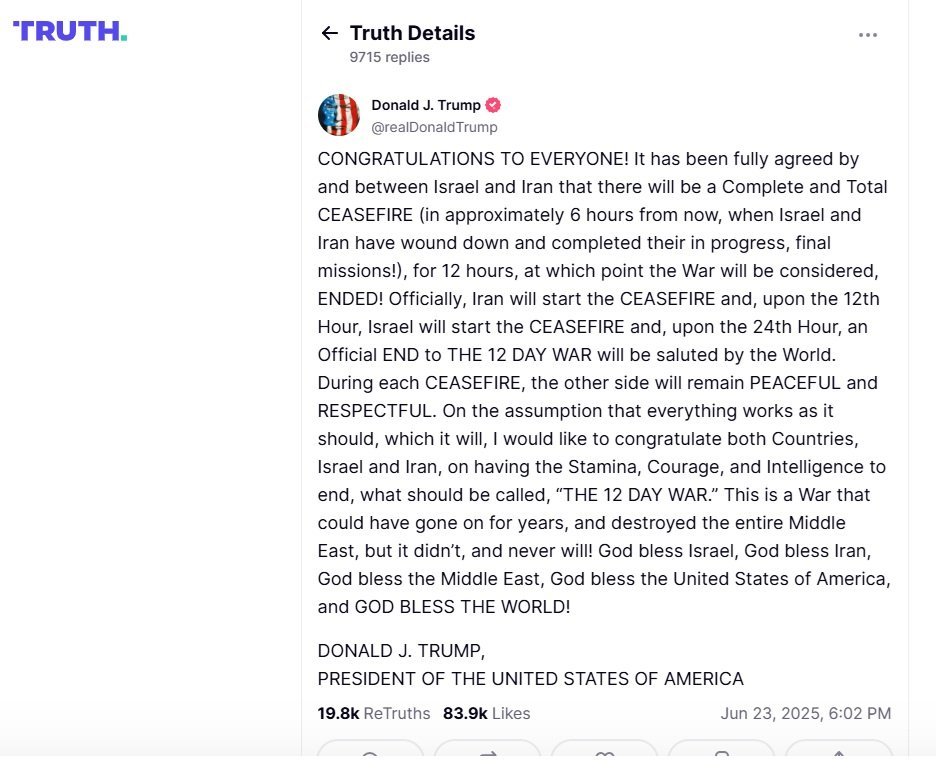Click PRESIDENT OF THE UNITED STATES line
The height and width of the screenshot is (779, 936).
531,679
